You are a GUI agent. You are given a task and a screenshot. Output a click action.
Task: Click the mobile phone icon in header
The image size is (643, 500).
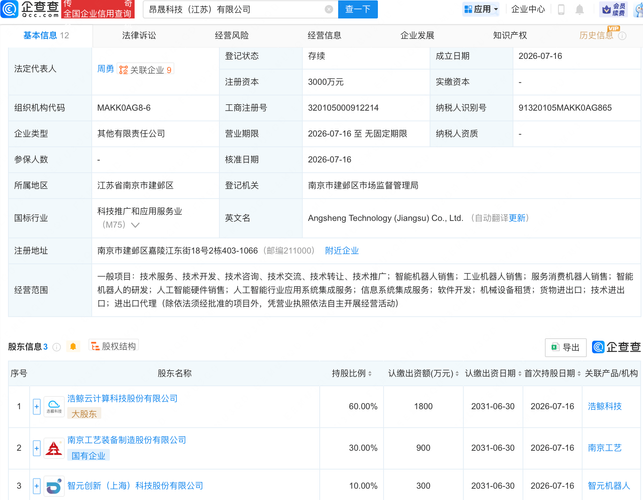click(x=561, y=9)
